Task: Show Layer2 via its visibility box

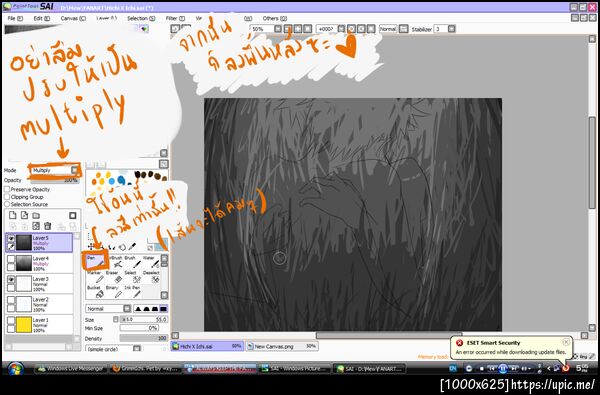Action: 11,300
